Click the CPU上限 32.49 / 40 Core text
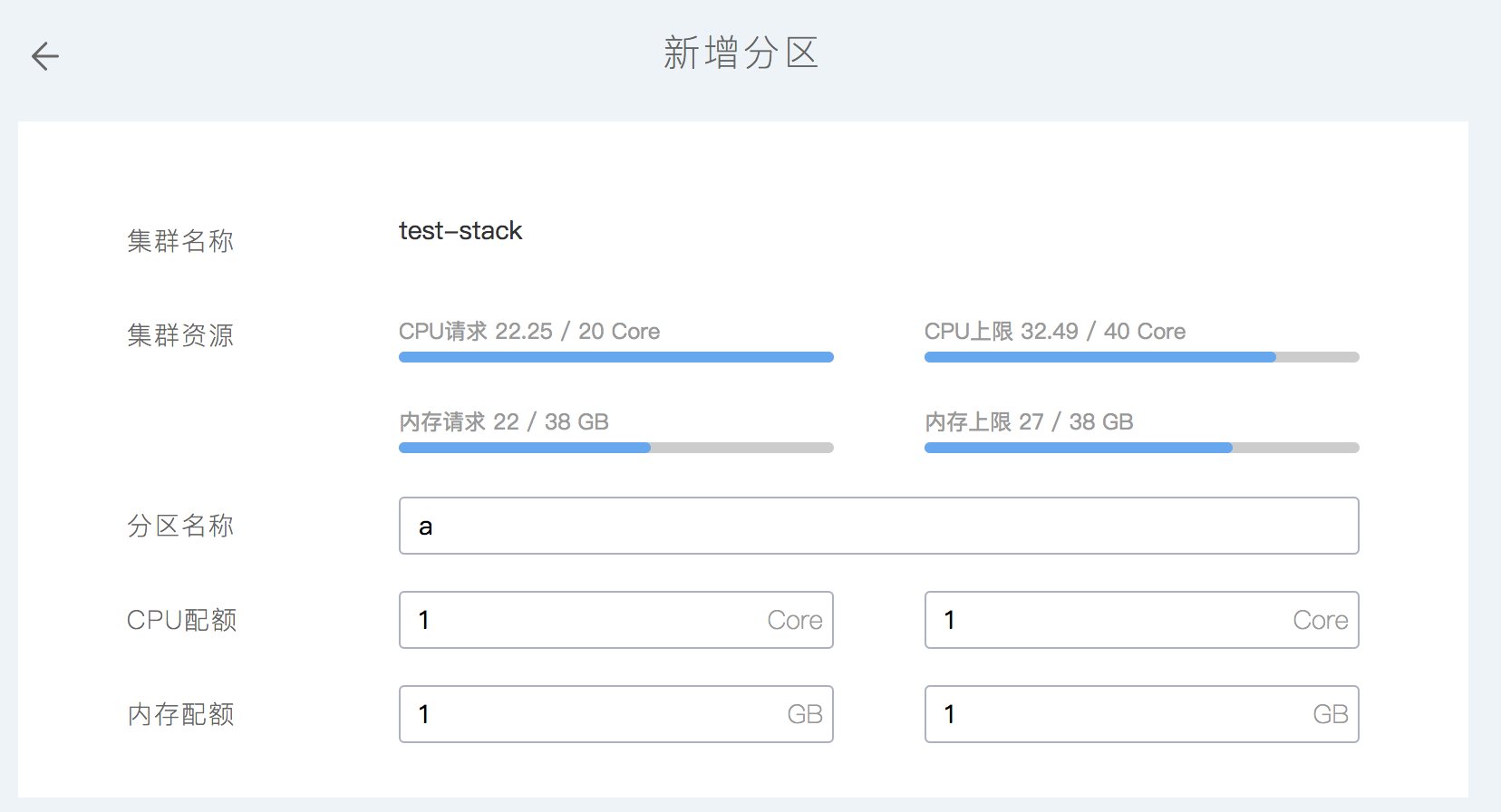 coord(1054,332)
